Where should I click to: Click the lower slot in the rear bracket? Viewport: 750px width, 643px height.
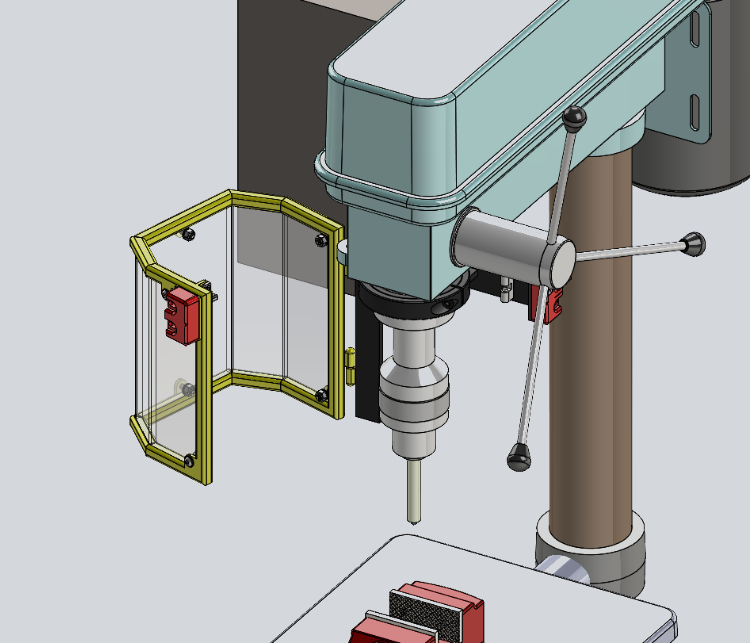[x=695, y=112]
